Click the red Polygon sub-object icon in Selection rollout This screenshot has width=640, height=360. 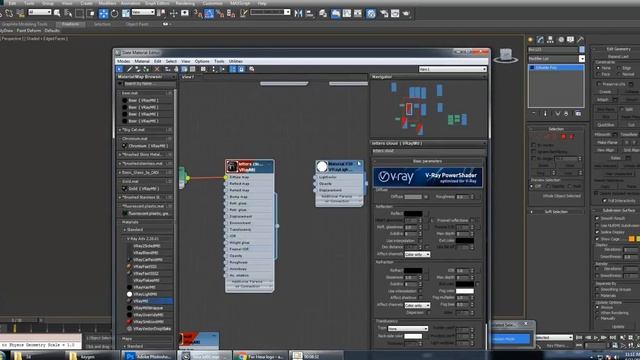pyautogui.click(x=564, y=137)
